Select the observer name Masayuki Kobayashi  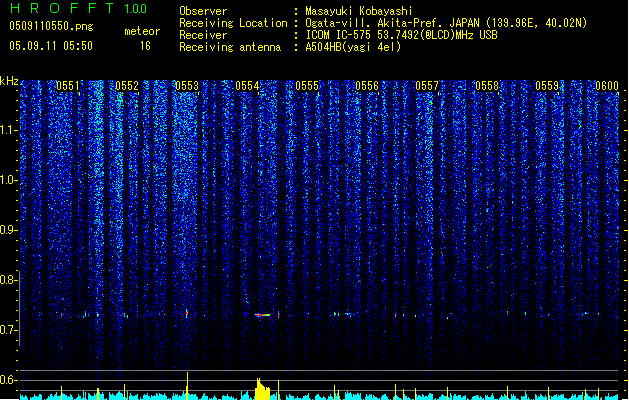click(359, 11)
